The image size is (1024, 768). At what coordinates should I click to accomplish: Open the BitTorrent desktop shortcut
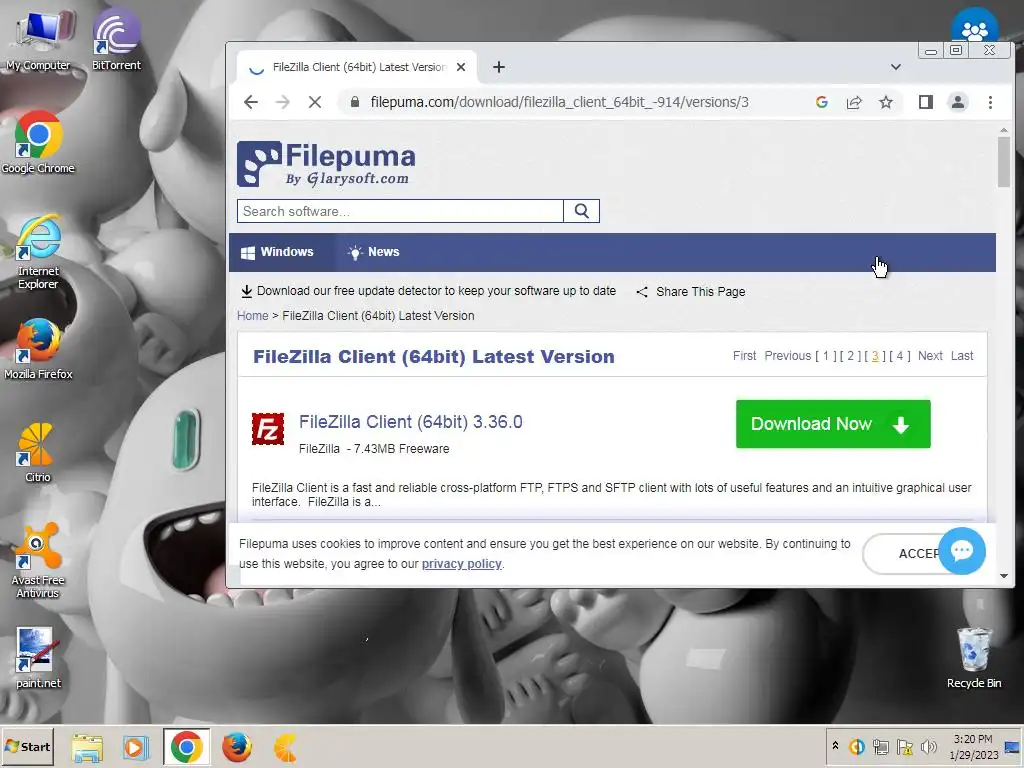pos(116,39)
